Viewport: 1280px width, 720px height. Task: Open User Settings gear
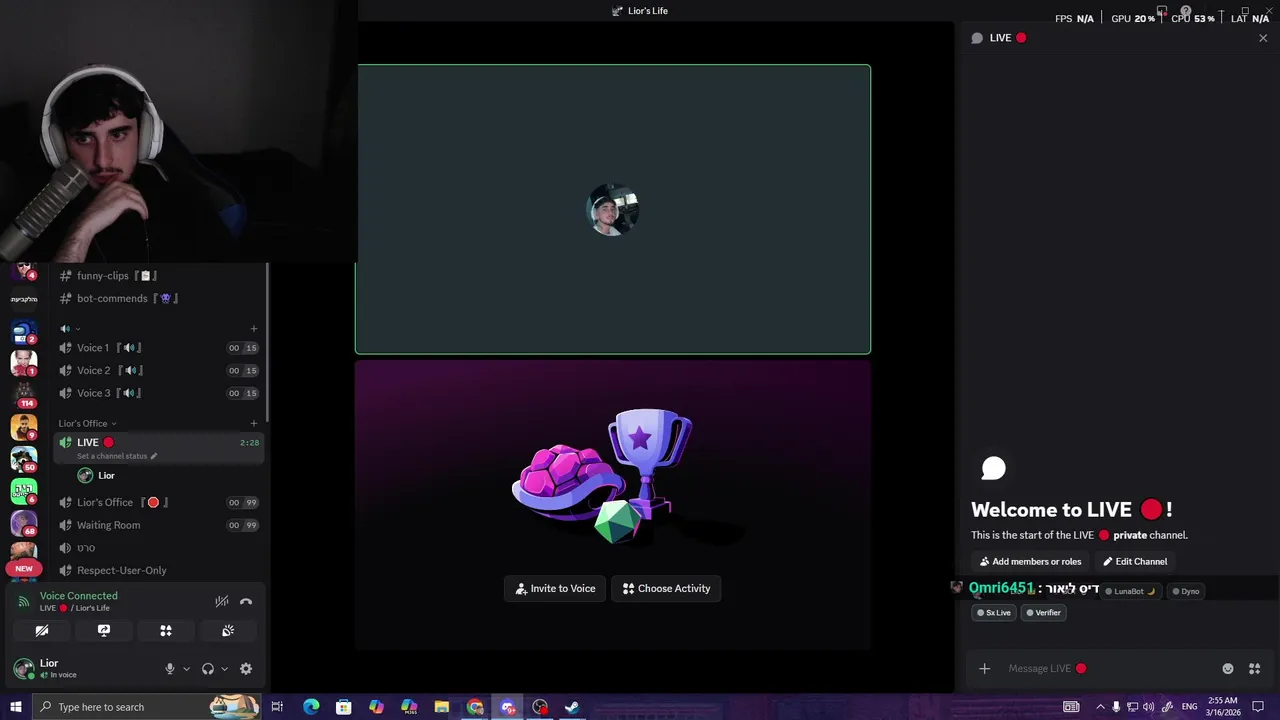tap(246, 669)
